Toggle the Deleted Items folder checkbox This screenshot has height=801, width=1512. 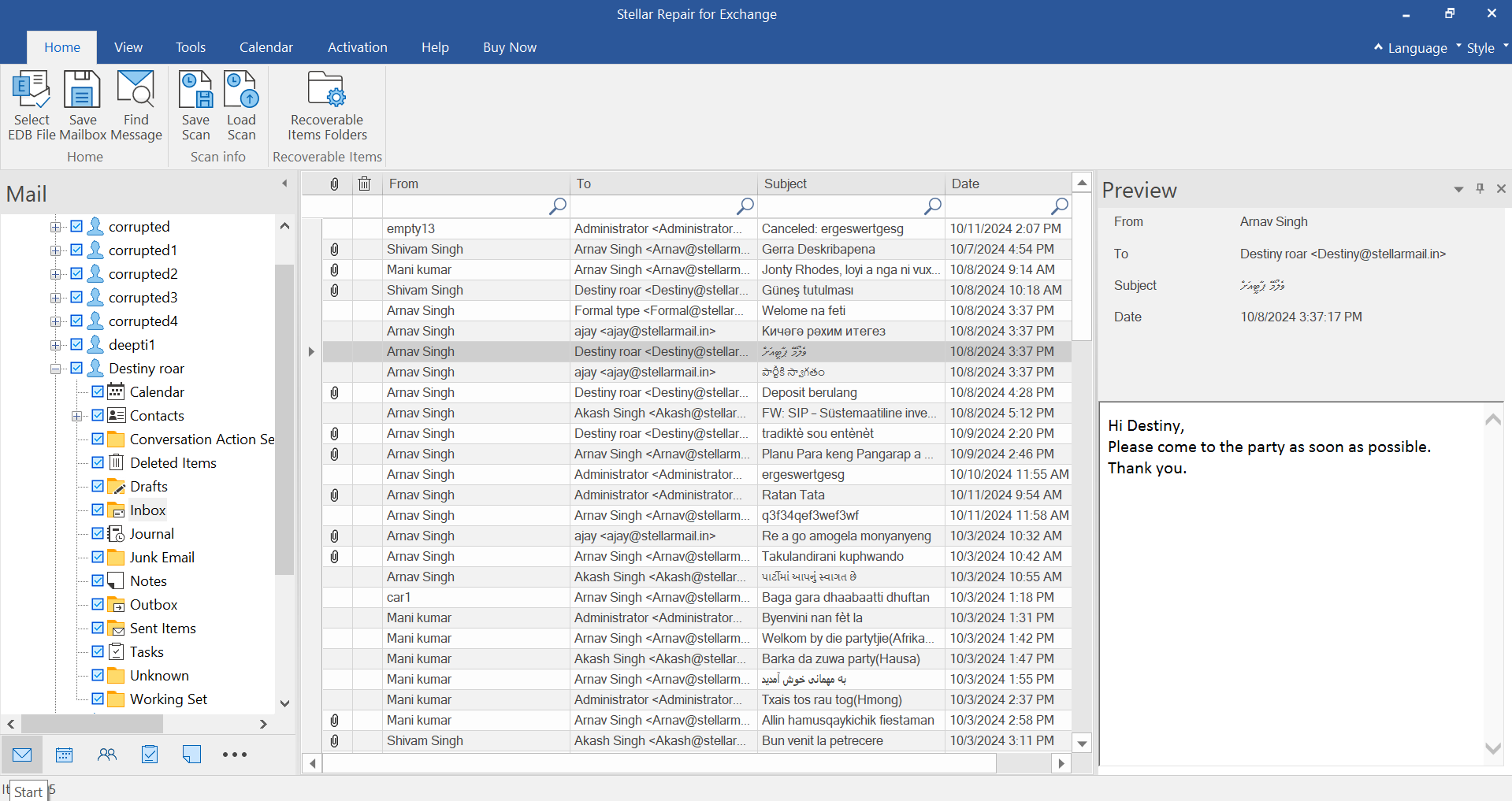pos(98,462)
